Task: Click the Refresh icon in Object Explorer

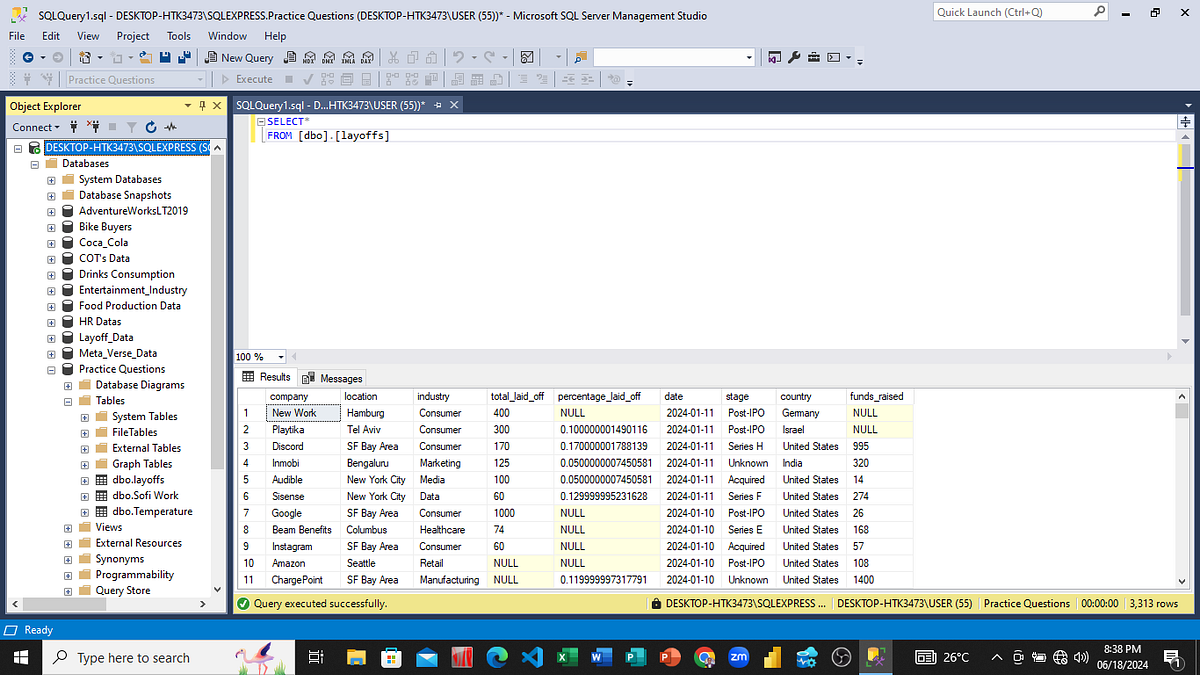Action: tap(151, 127)
